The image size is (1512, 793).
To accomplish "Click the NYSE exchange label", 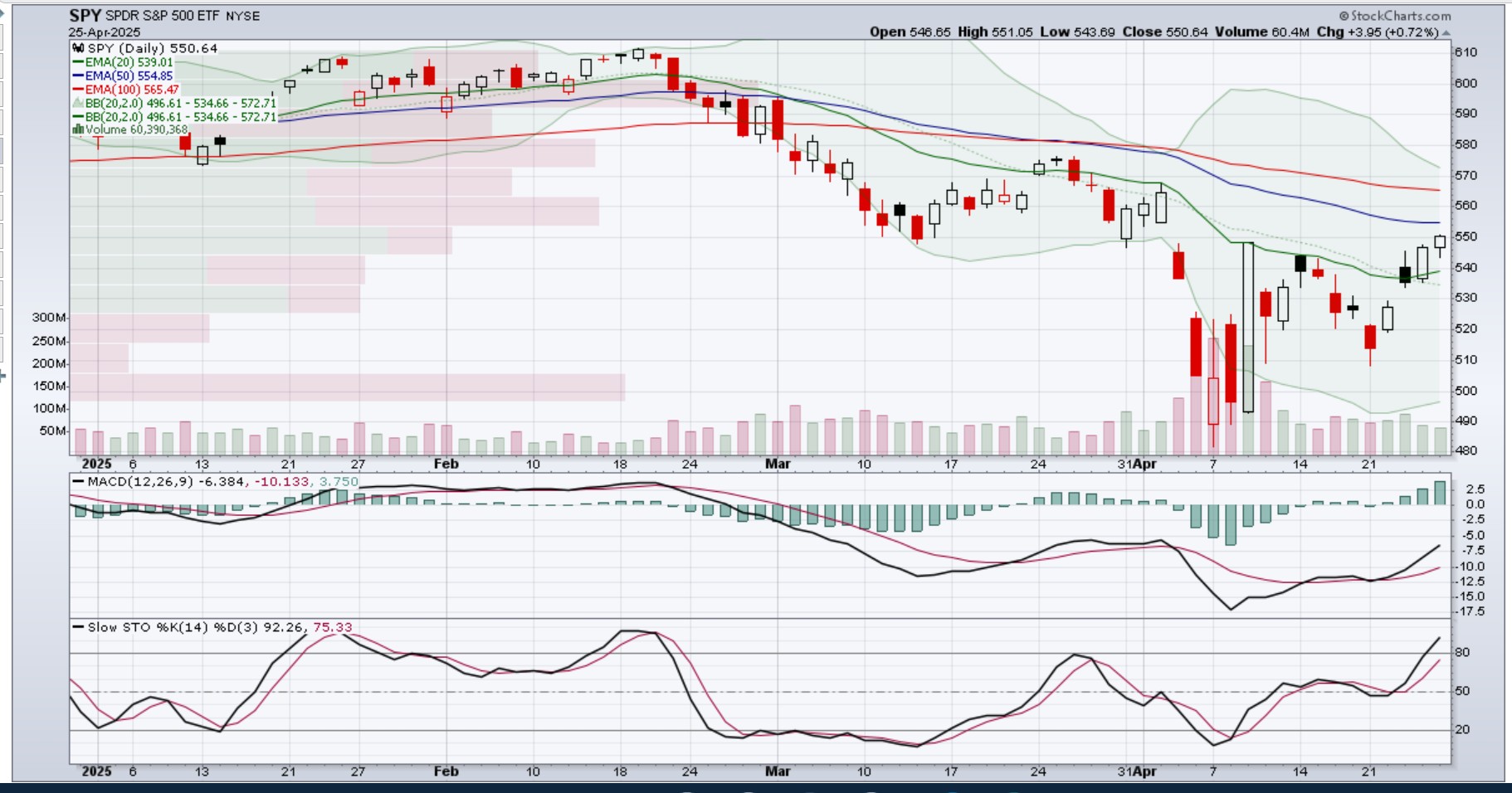I will coord(242,16).
